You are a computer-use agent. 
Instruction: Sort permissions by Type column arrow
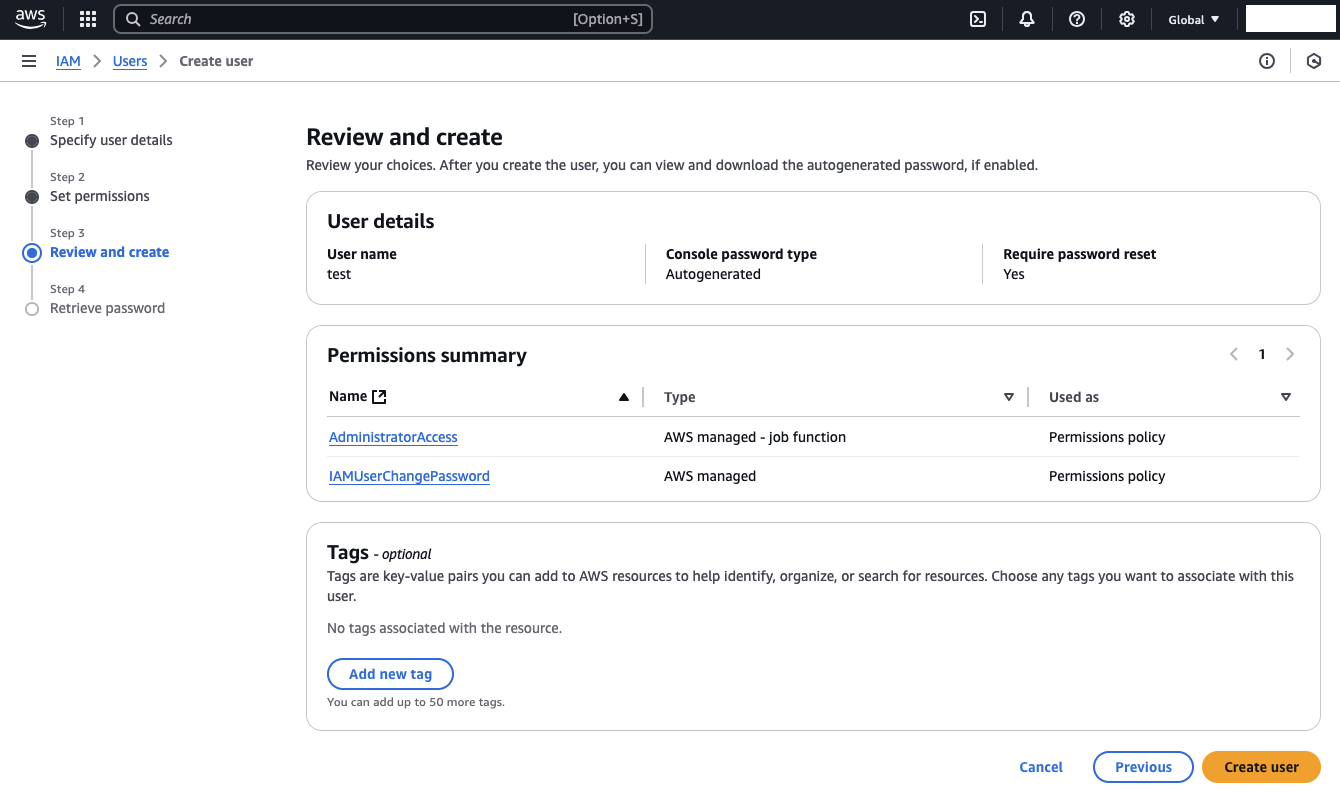[x=1009, y=397]
